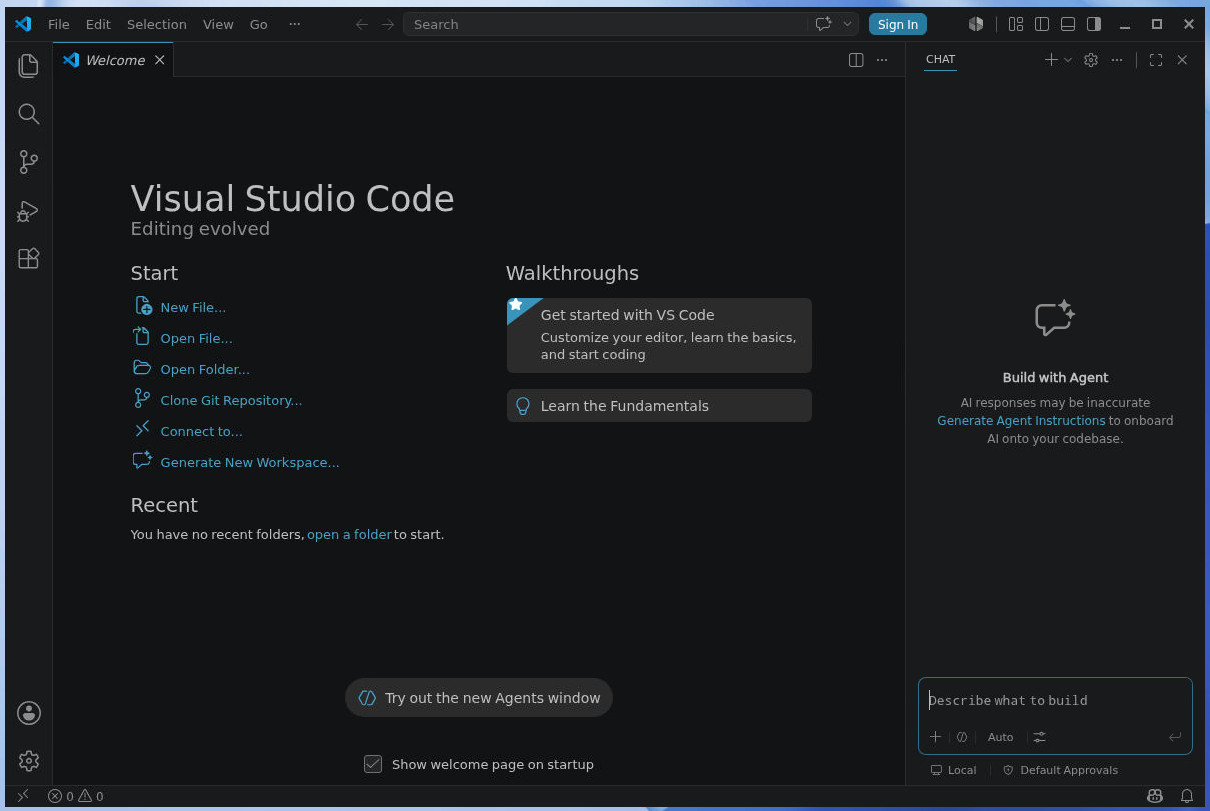The width and height of the screenshot is (1210, 811).
Task: Open the Go menu
Action: (x=259, y=24)
